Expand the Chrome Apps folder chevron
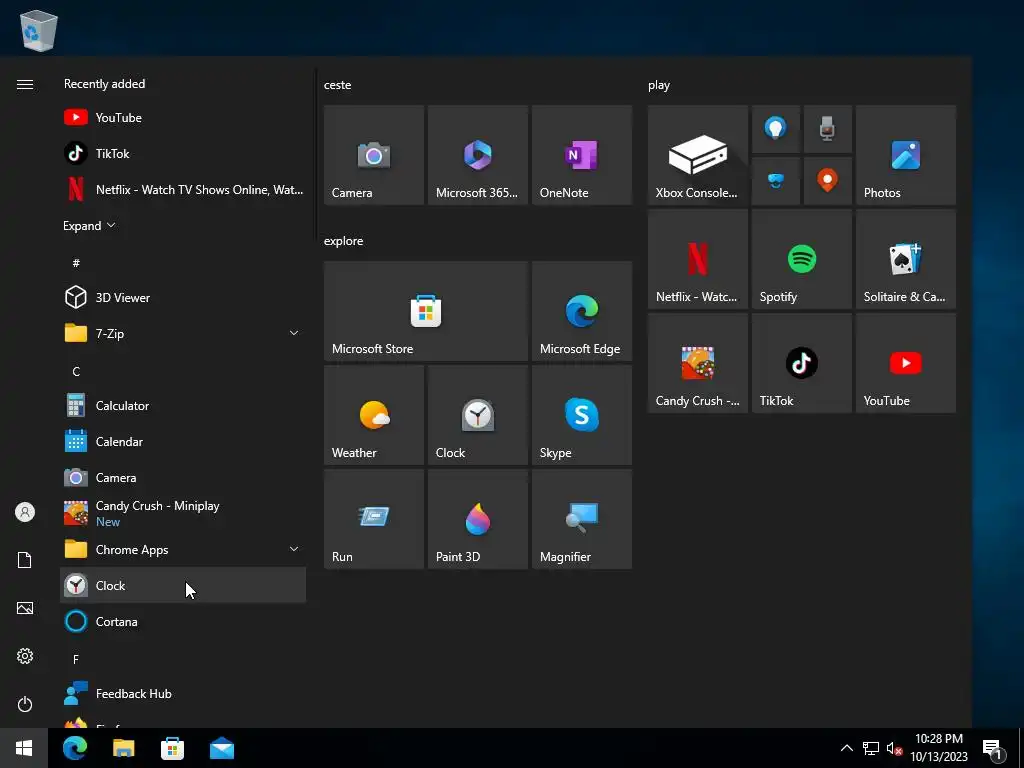 [x=294, y=549]
